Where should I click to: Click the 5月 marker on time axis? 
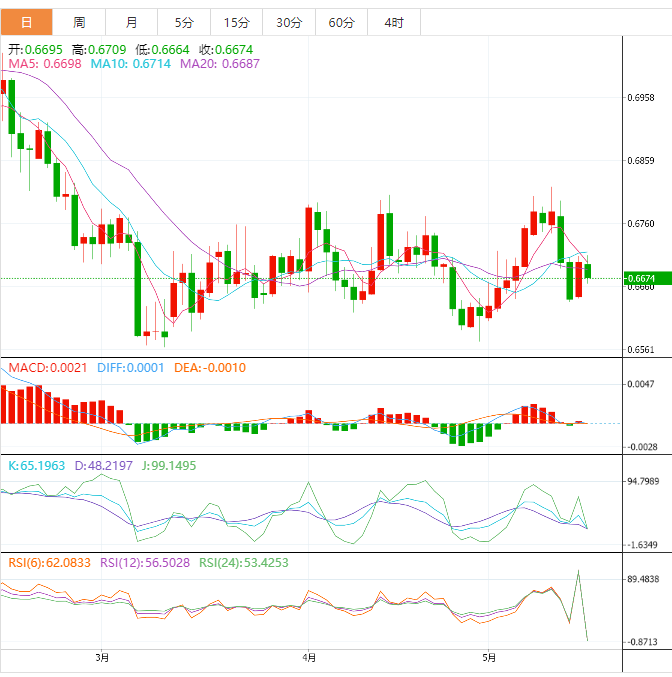tap(488, 657)
